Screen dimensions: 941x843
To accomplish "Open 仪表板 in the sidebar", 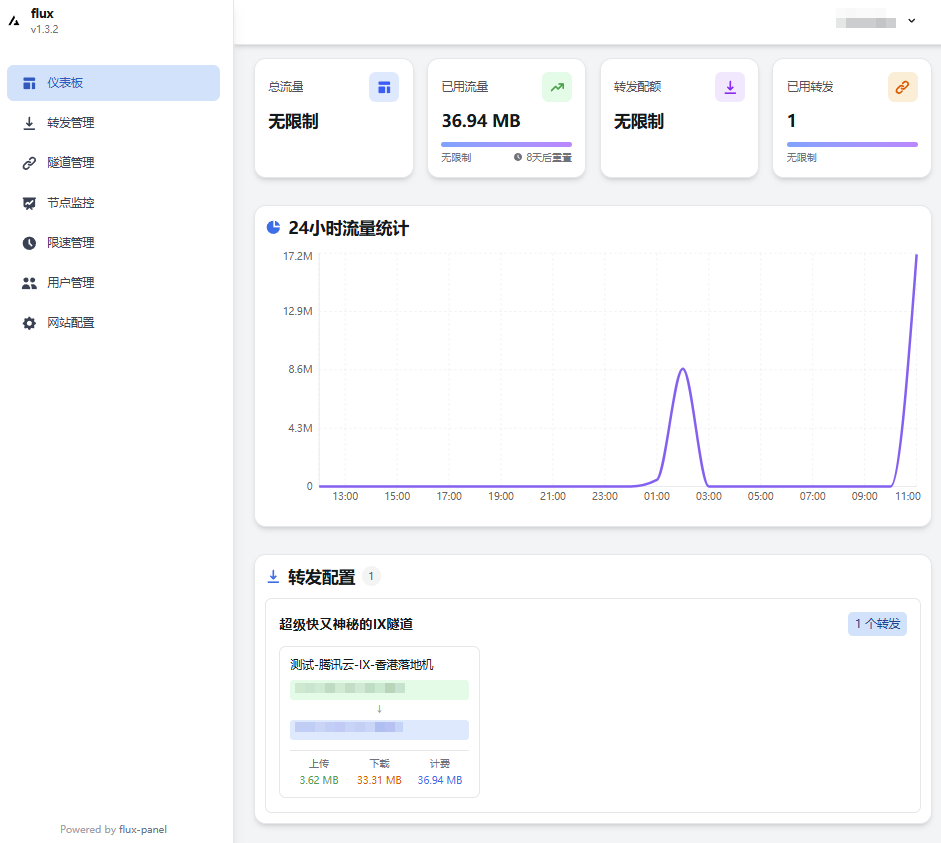I will pos(71,83).
